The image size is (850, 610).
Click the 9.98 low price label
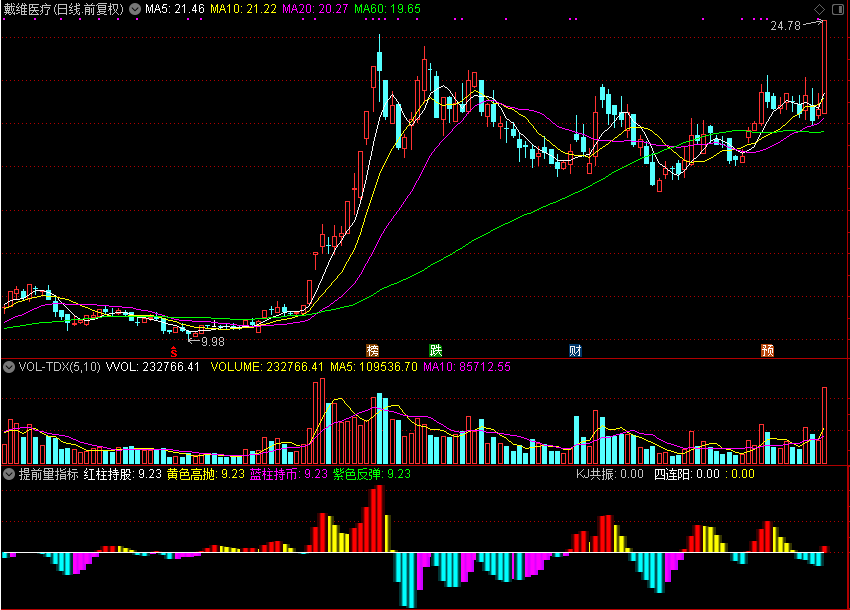[x=213, y=342]
